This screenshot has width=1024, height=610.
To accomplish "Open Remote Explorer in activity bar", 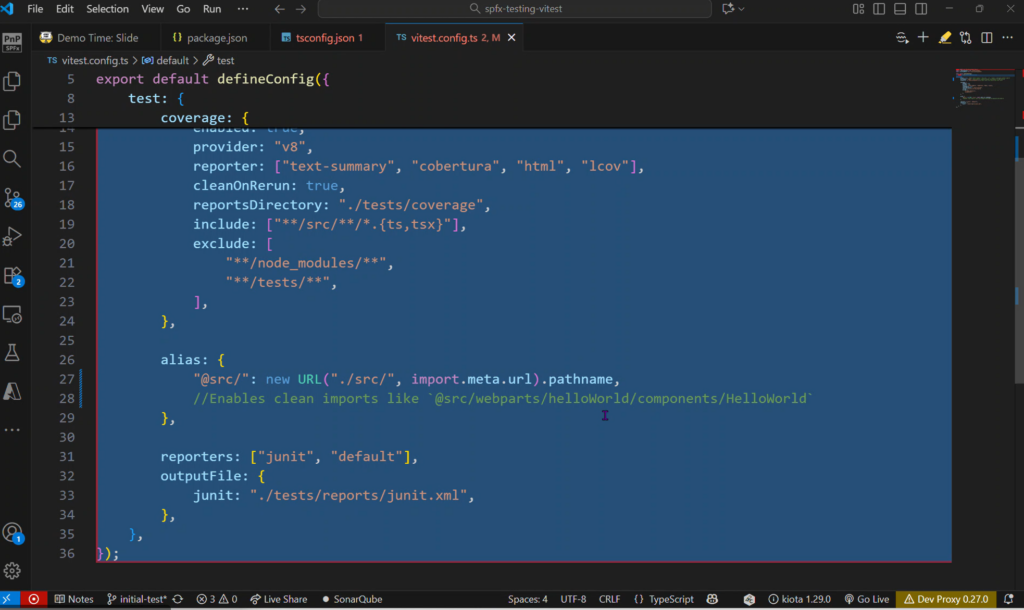I will click(12, 314).
